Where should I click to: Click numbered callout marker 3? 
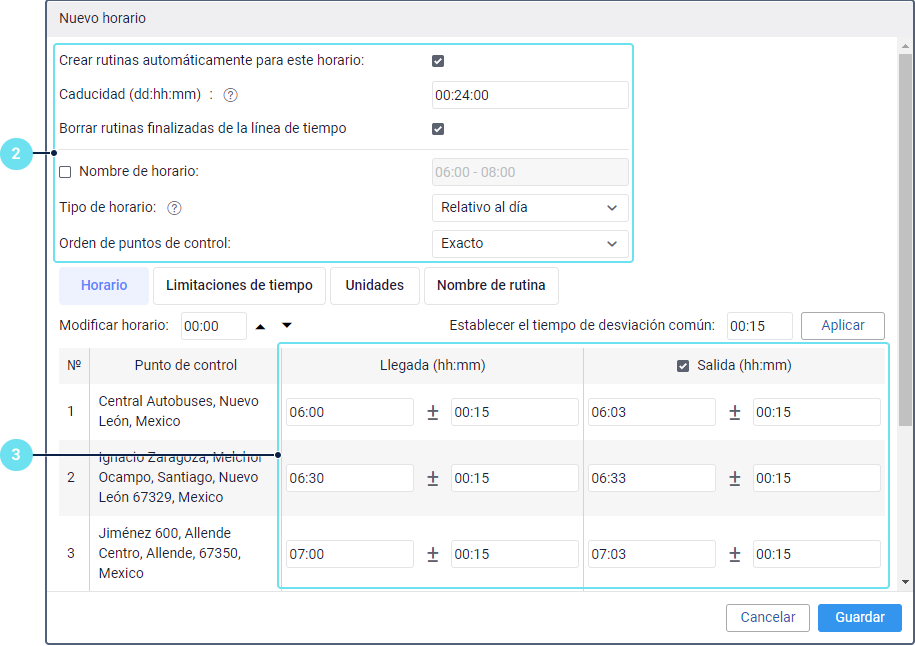point(15,456)
